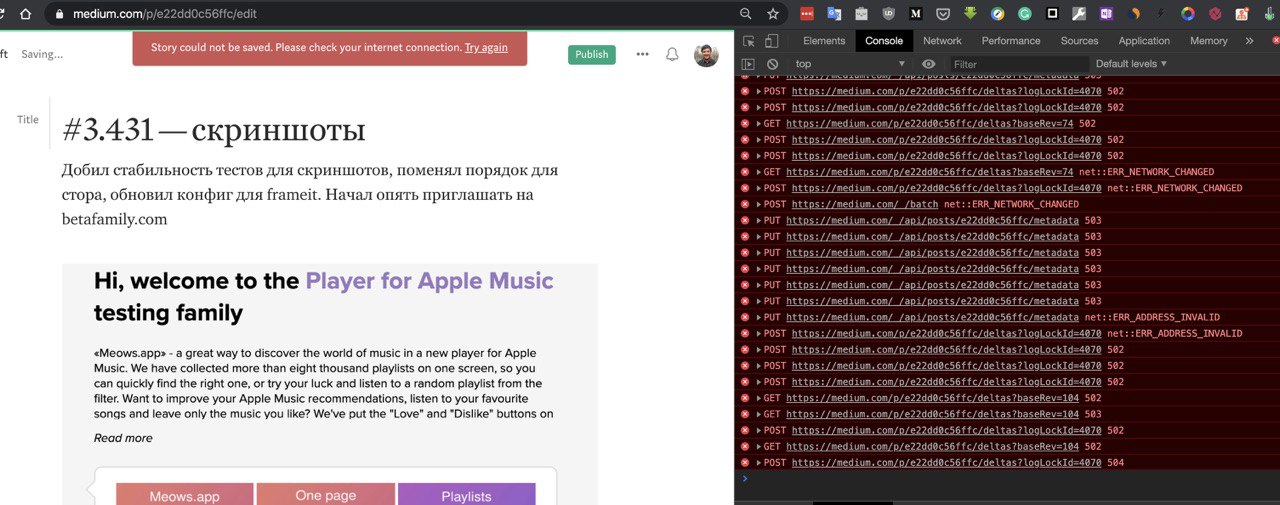Image resolution: width=1280 pixels, height=505 pixels.
Task: Open the Memory tab
Action: (x=1208, y=41)
